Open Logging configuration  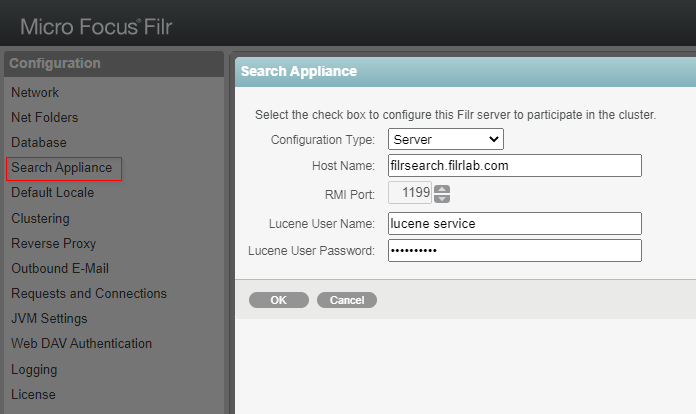tap(34, 370)
